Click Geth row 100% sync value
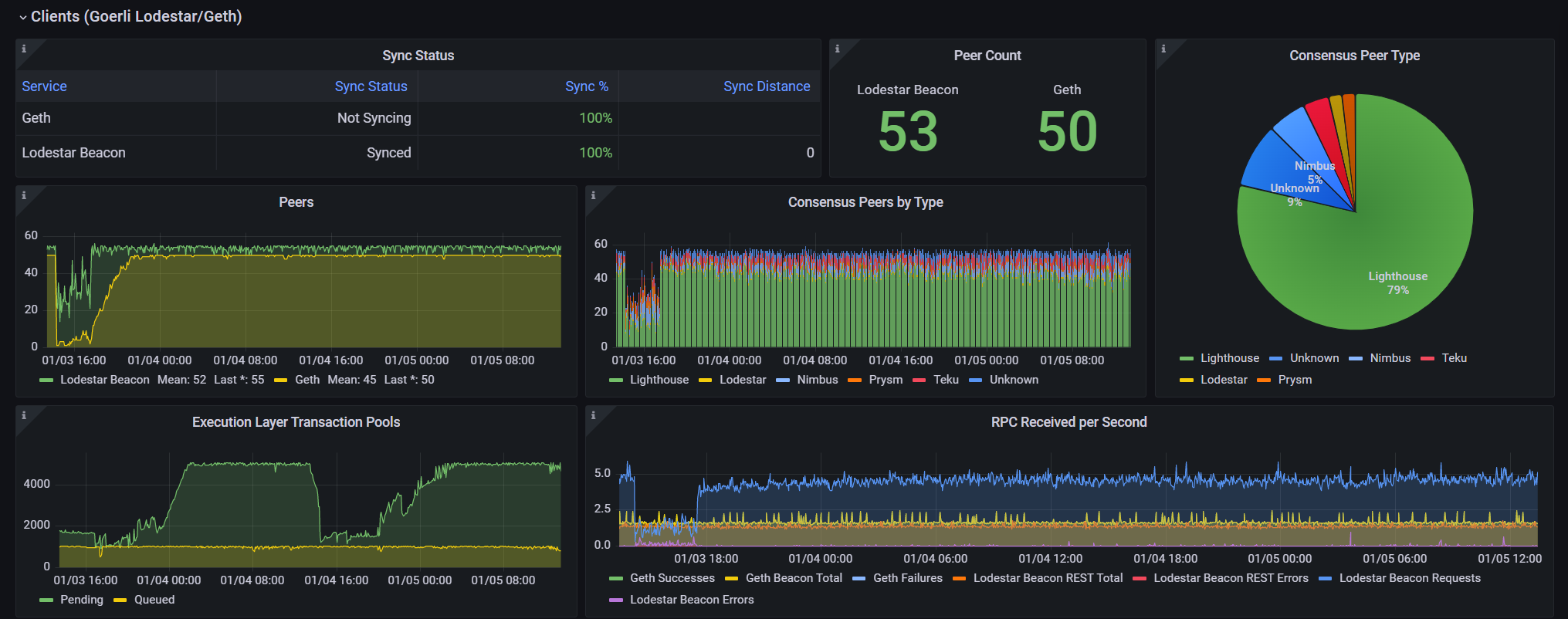This screenshot has height=619, width=1568. coord(595,118)
